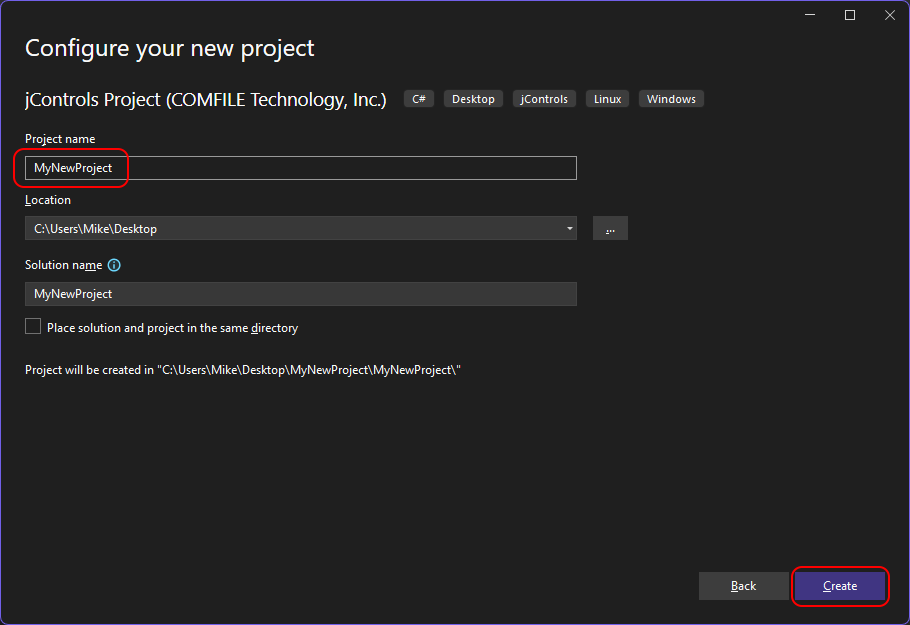Image resolution: width=910 pixels, height=625 pixels.
Task: Click the 'Project name' field label
Action: pos(60,139)
